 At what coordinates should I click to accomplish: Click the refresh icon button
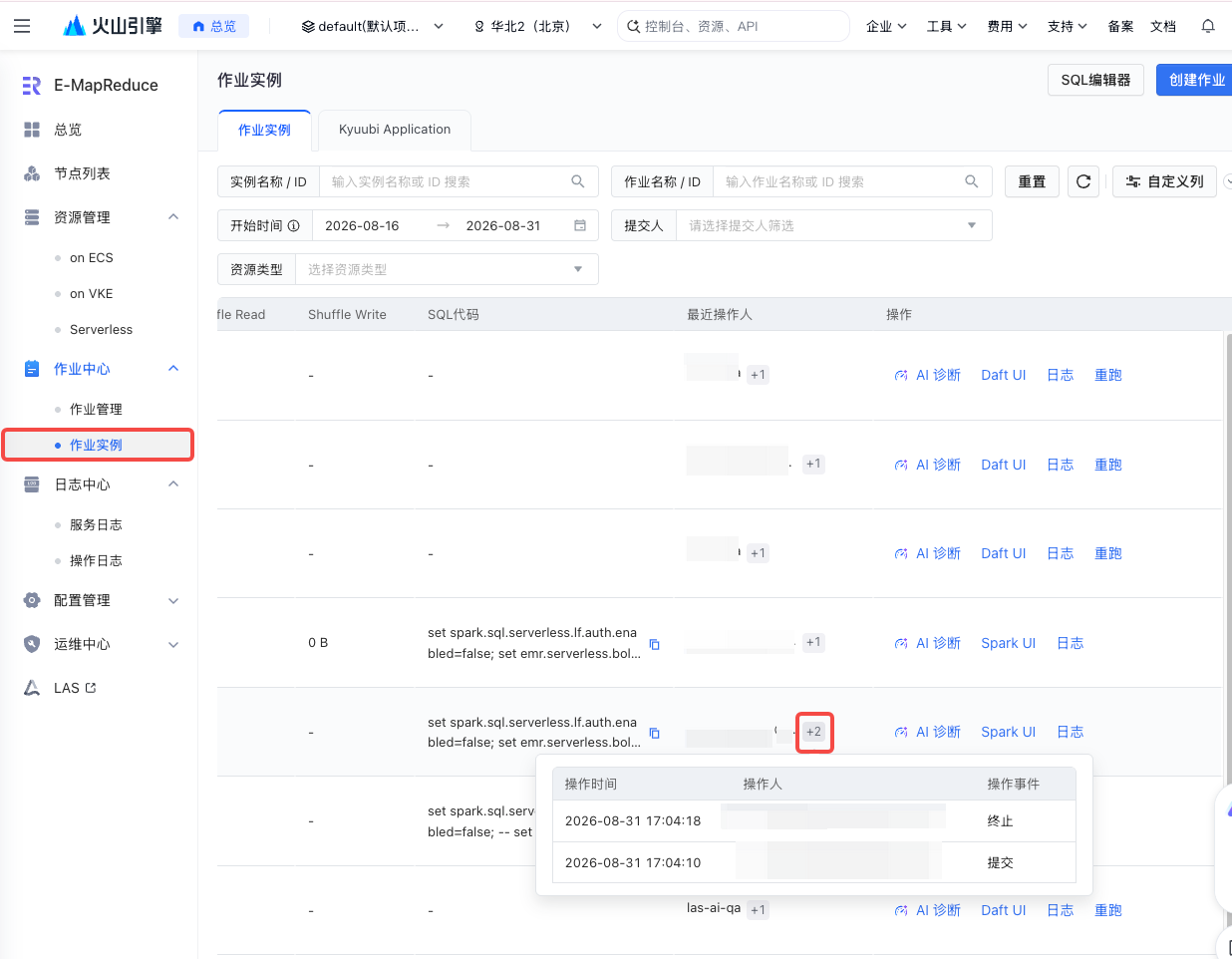pos(1083,181)
